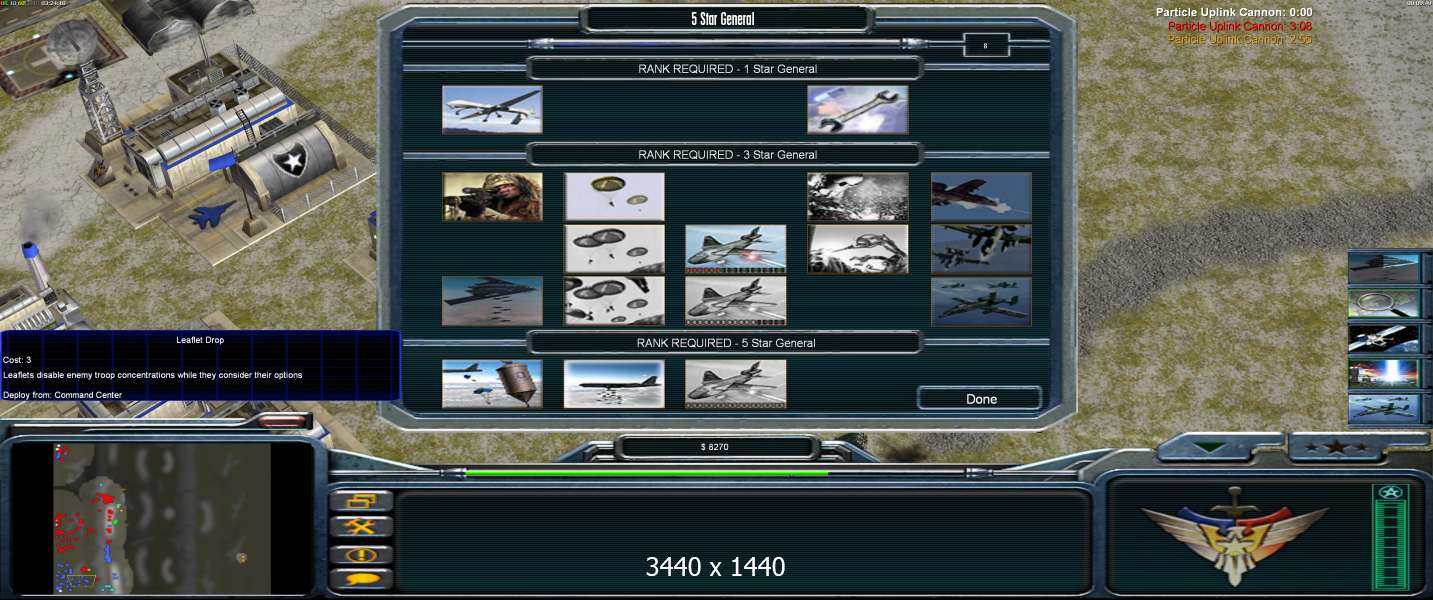Pick the grayscale Paradrop icon crowded with parachutes

(x=614, y=301)
